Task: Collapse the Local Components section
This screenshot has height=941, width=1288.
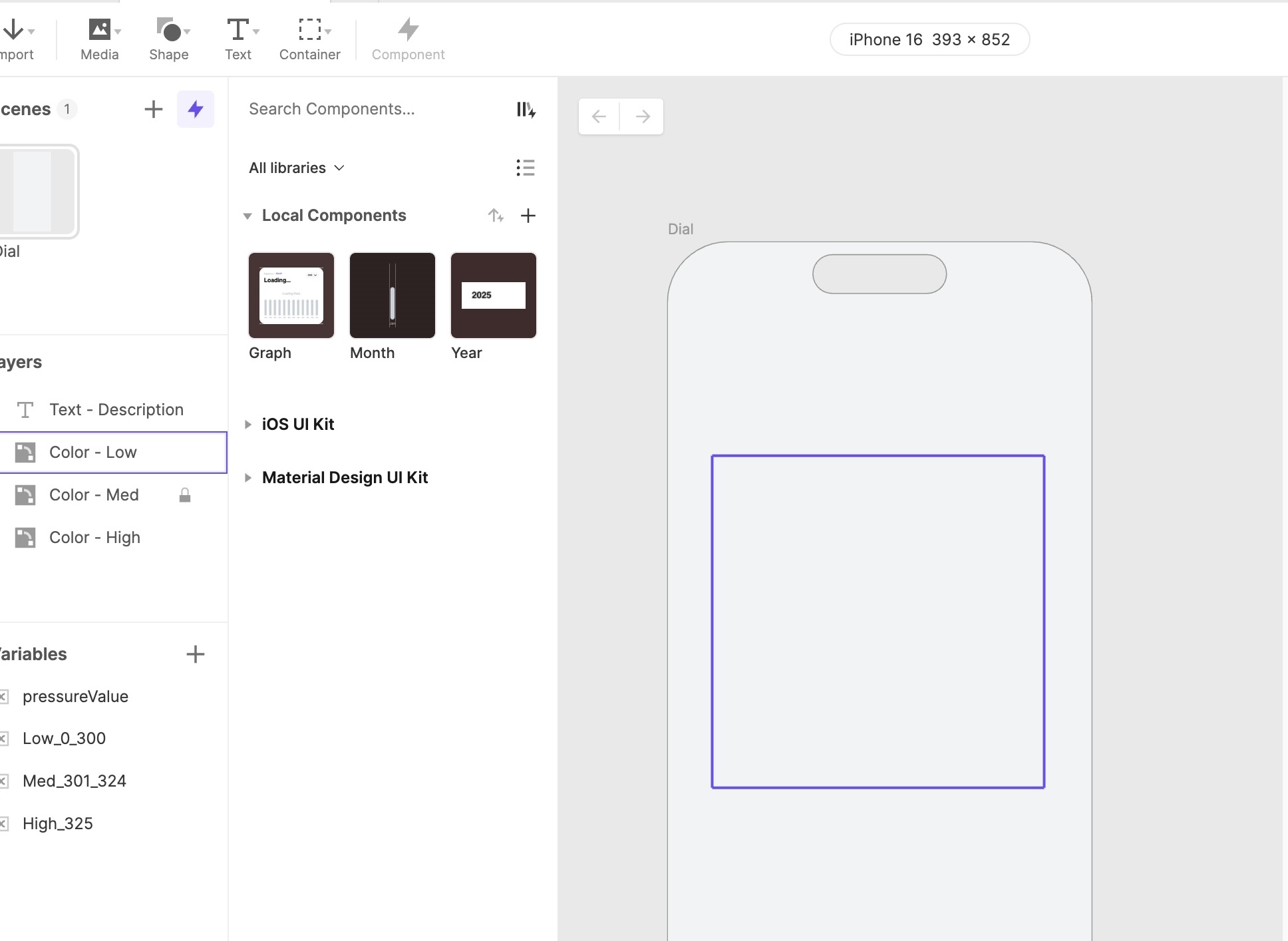Action: coord(247,216)
